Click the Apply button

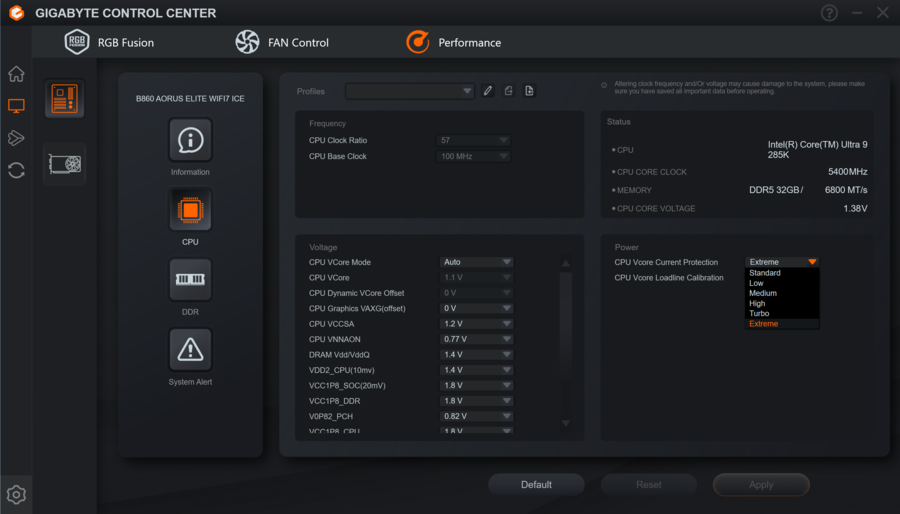pyautogui.click(x=761, y=485)
